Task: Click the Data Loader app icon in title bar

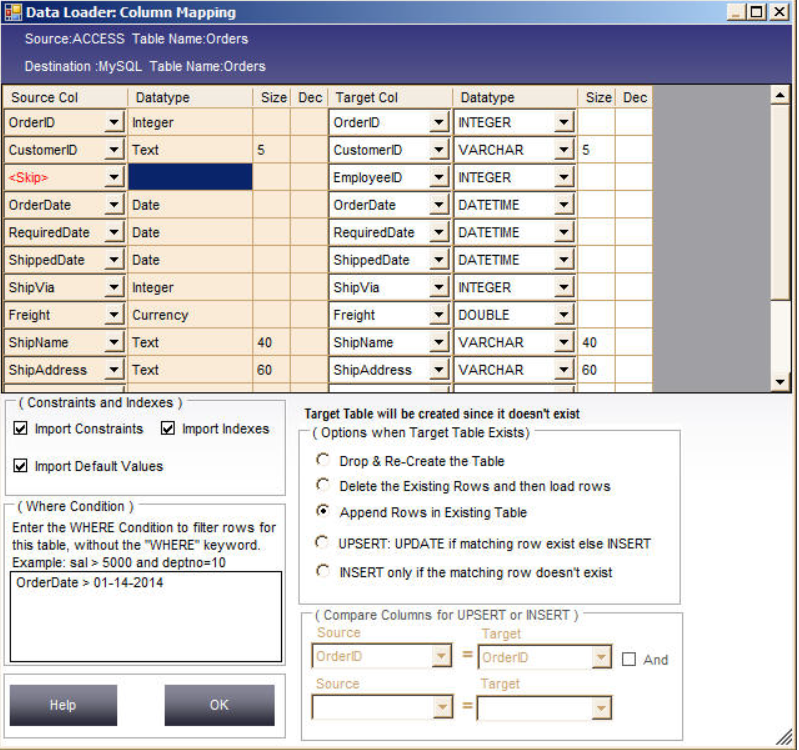Action: tap(13, 12)
